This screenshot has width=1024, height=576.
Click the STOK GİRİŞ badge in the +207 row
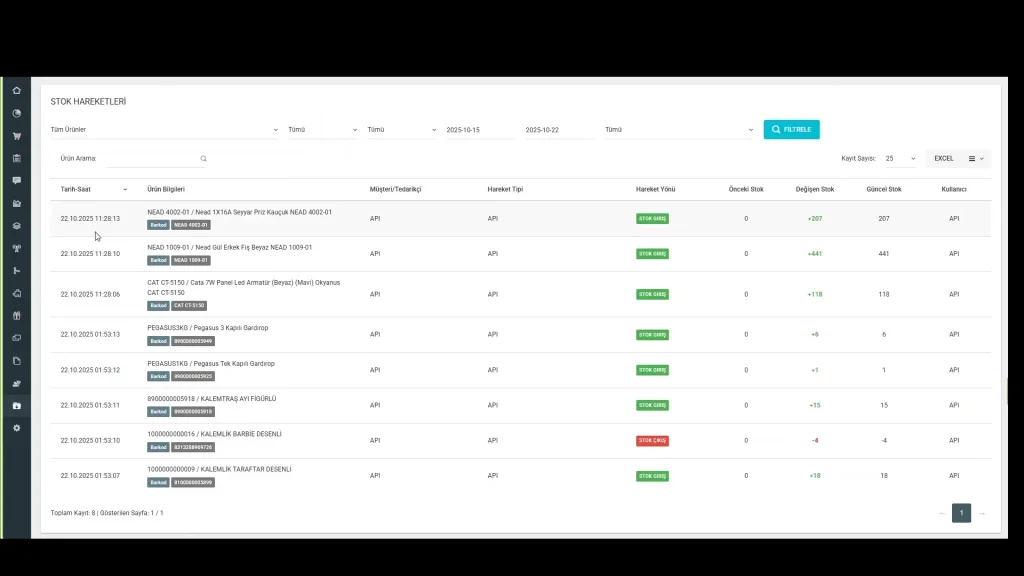click(652, 219)
